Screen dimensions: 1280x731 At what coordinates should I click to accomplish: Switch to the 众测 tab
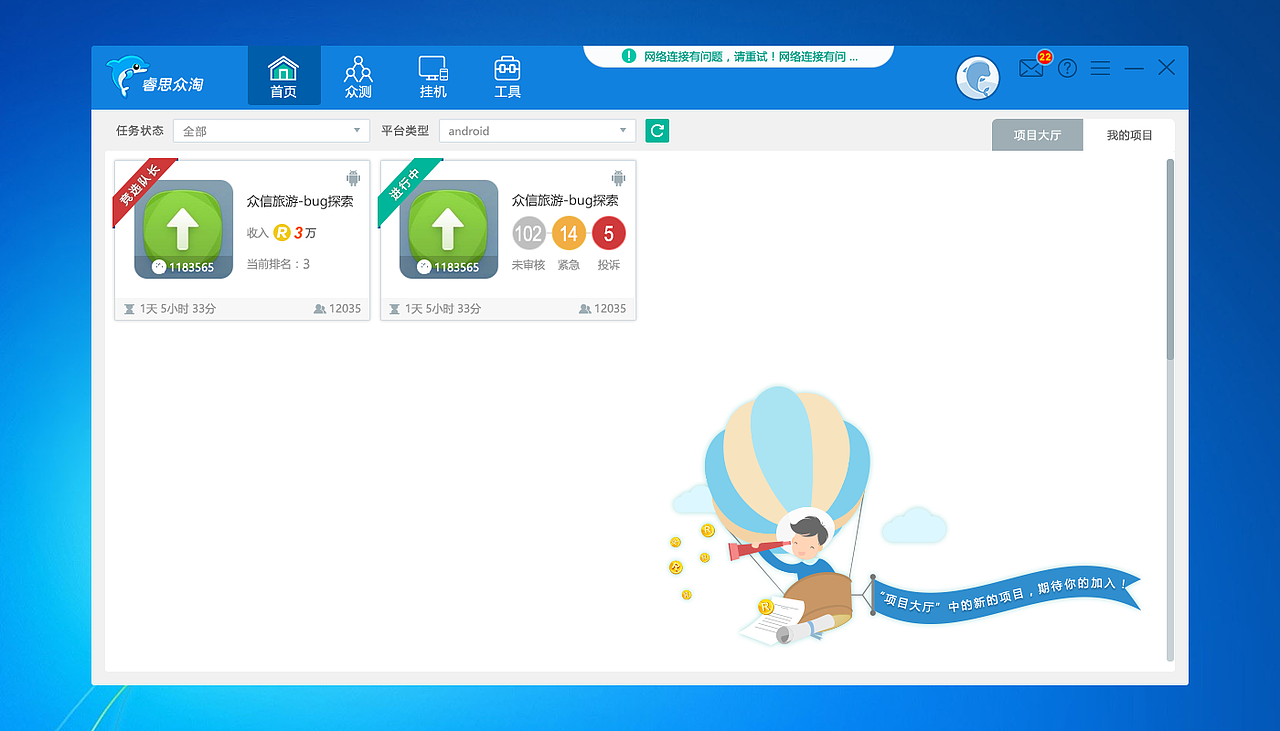click(358, 76)
